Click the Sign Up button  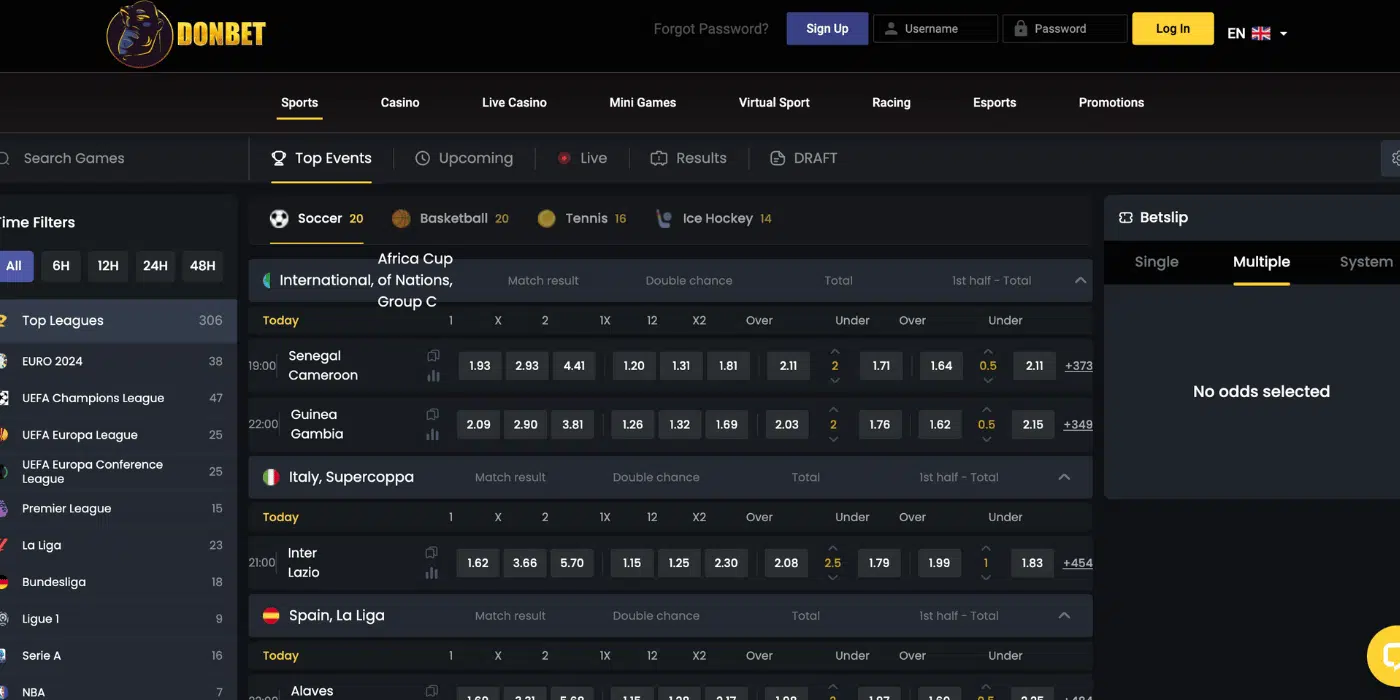point(827,29)
